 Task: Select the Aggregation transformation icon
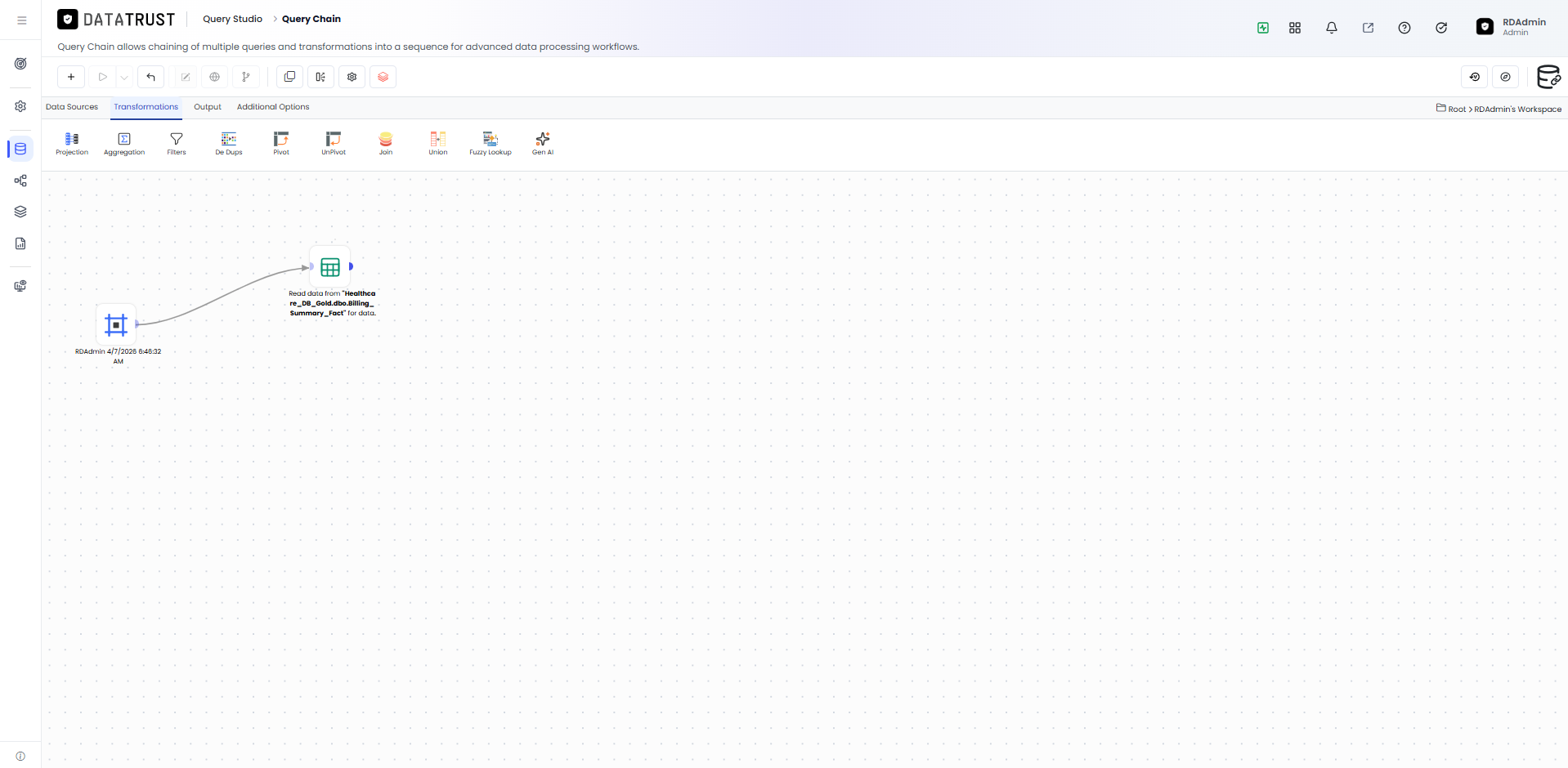coord(124,143)
